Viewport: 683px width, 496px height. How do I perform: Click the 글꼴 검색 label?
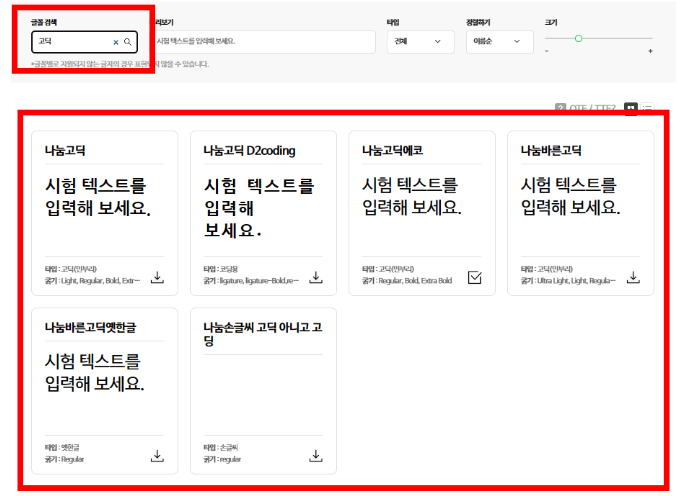tap(44, 22)
